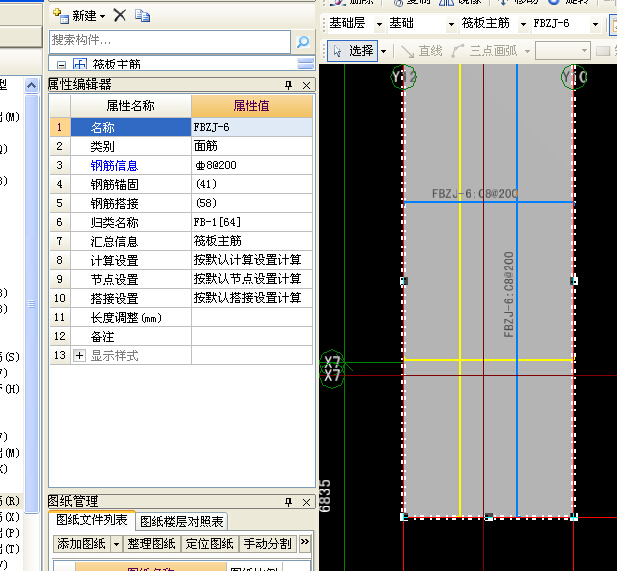
Task: Click the 钢筋锚固 value (41)
Action: pos(252,184)
